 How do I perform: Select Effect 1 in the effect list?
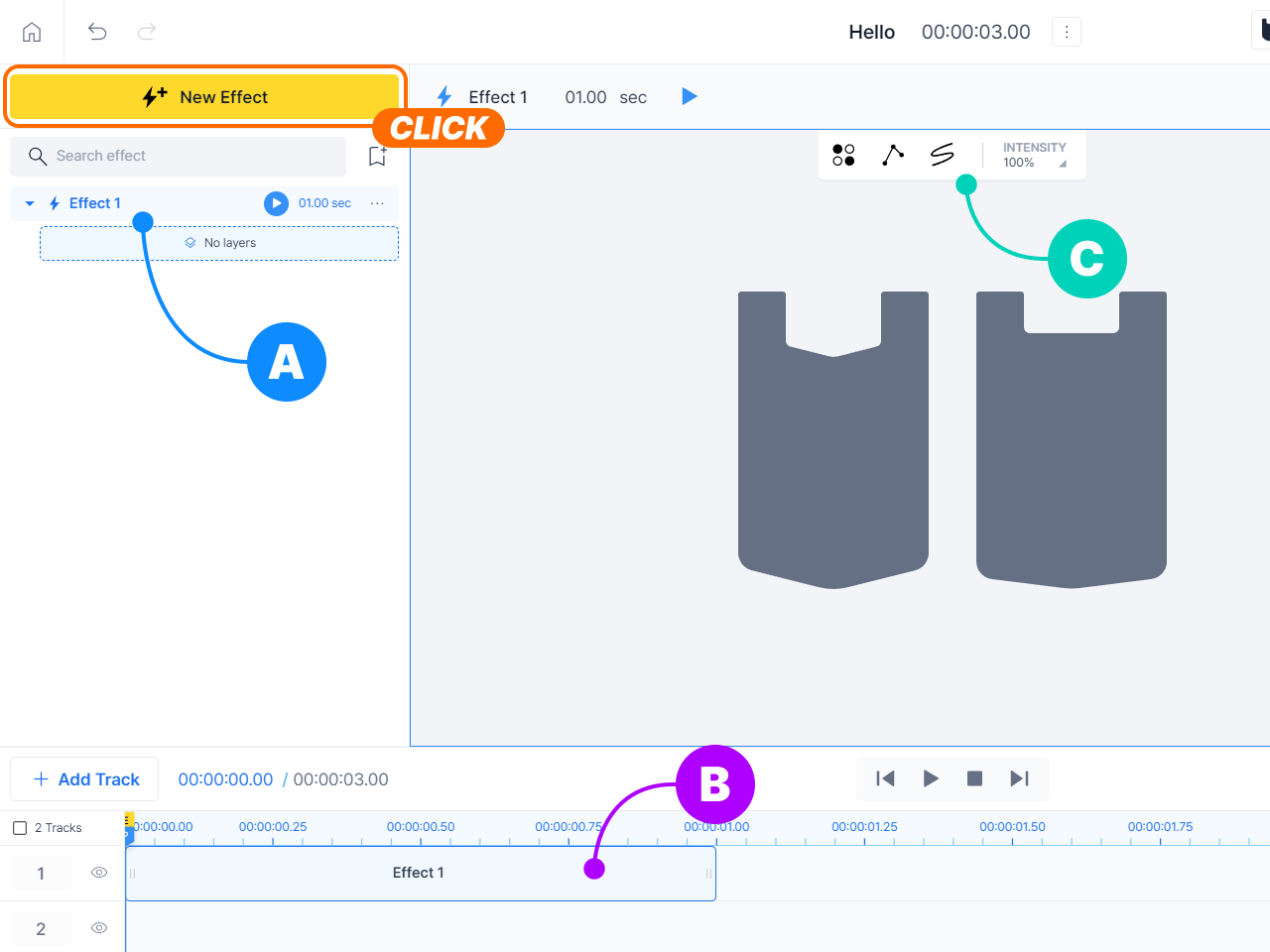(95, 203)
